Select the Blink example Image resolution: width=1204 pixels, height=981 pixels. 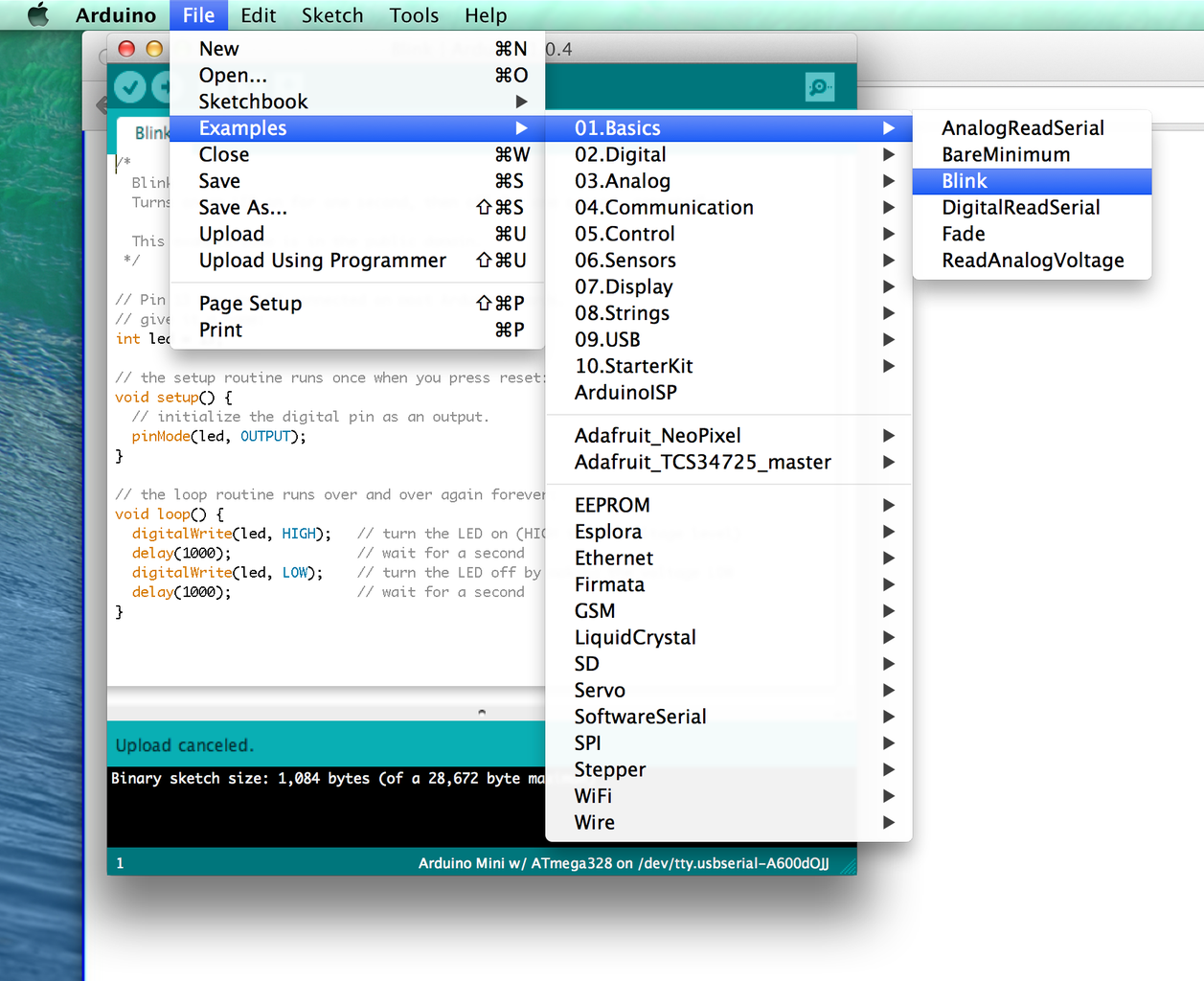(x=964, y=180)
